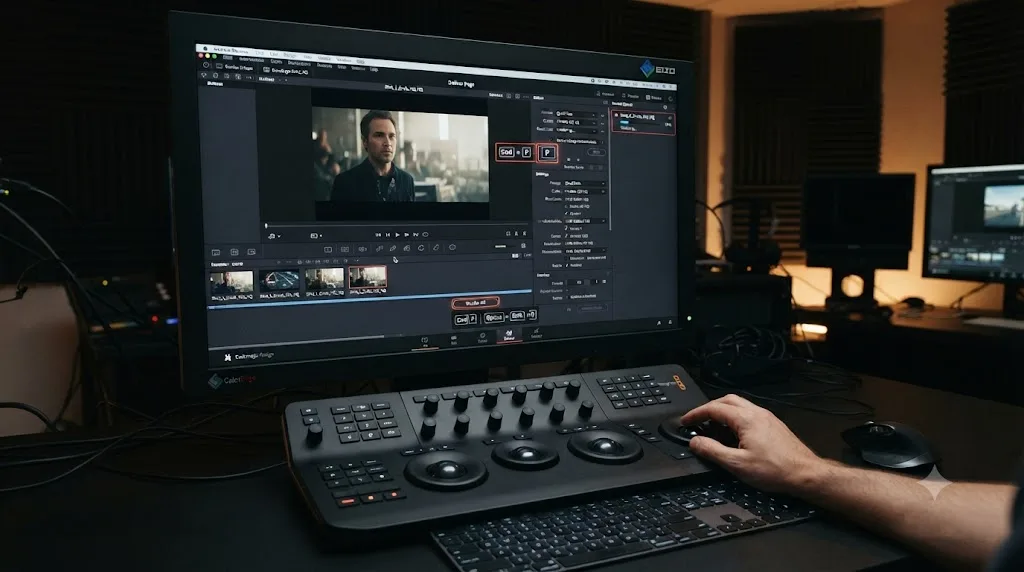1024x572 pixels.
Task: Click the viewer scrubber playhead handle
Action: pos(266,226)
